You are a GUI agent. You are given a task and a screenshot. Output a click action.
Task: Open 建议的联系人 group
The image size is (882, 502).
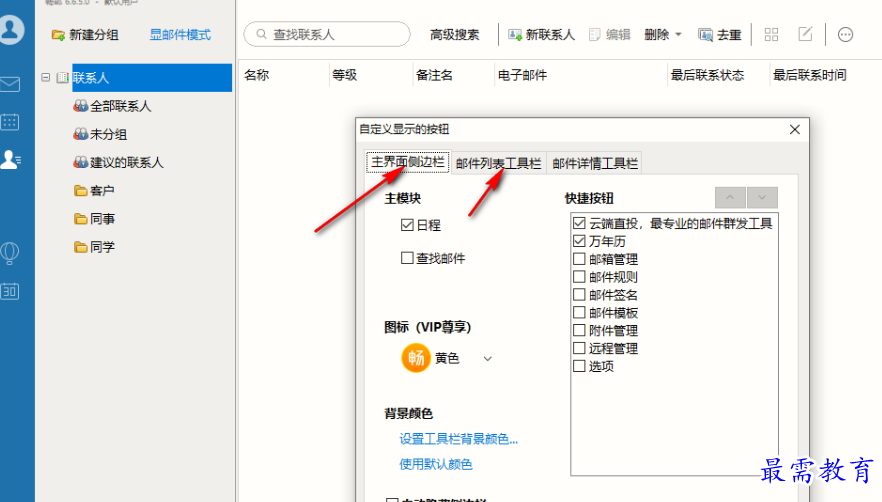[118, 162]
